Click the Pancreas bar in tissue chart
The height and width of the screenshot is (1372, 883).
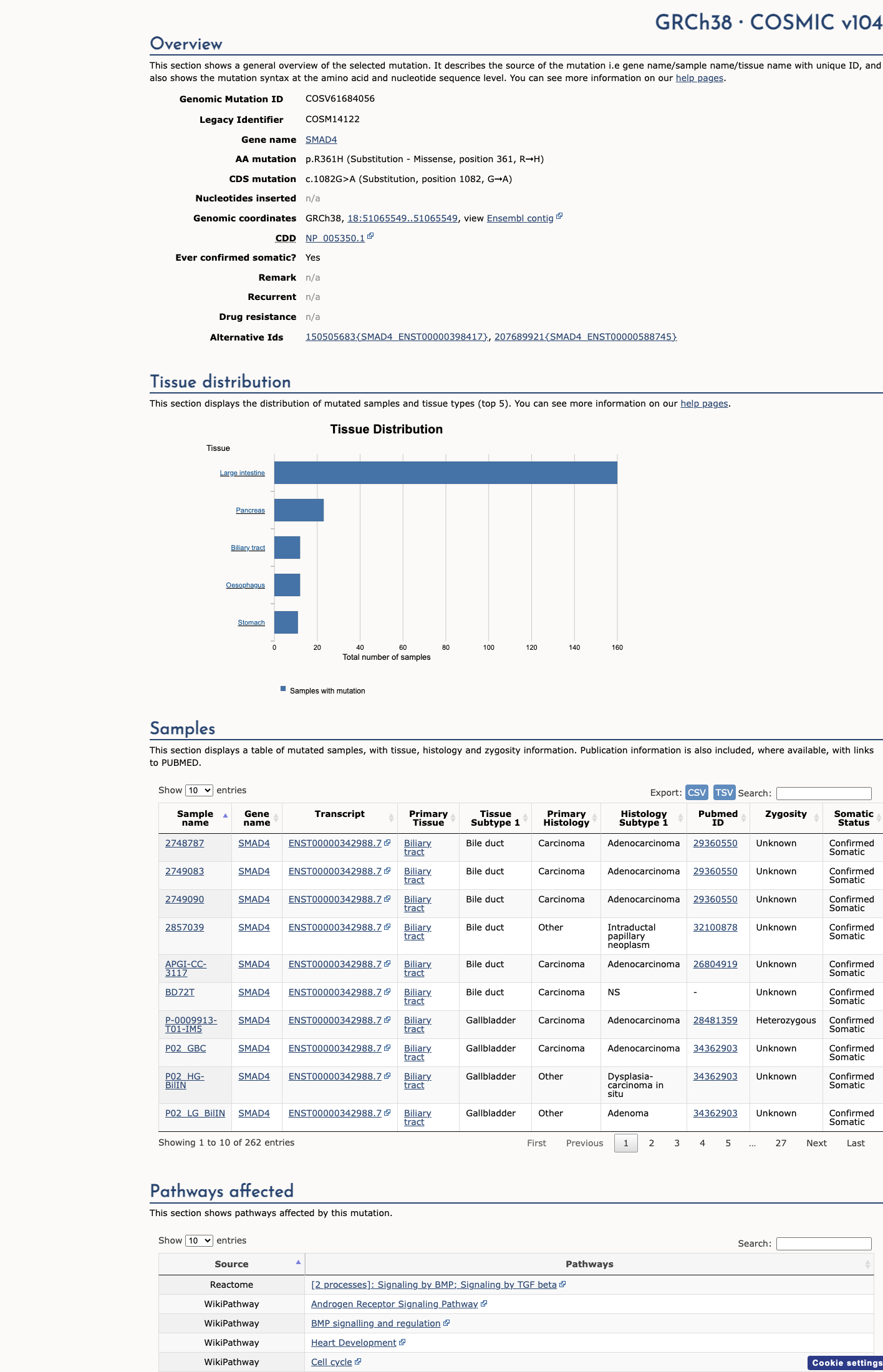pos(299,510)
